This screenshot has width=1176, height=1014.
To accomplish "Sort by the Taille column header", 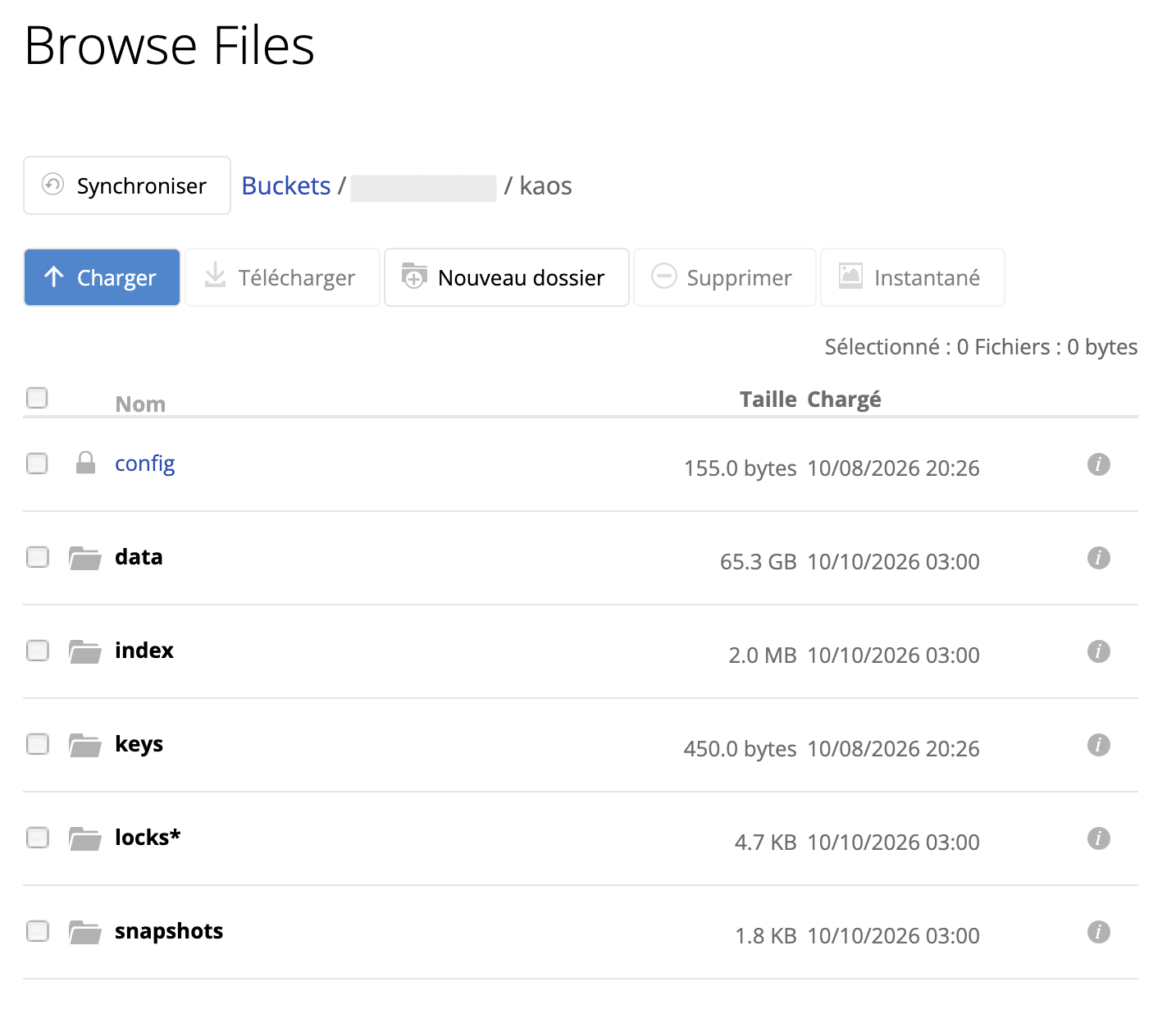I will tap(768, 399).
